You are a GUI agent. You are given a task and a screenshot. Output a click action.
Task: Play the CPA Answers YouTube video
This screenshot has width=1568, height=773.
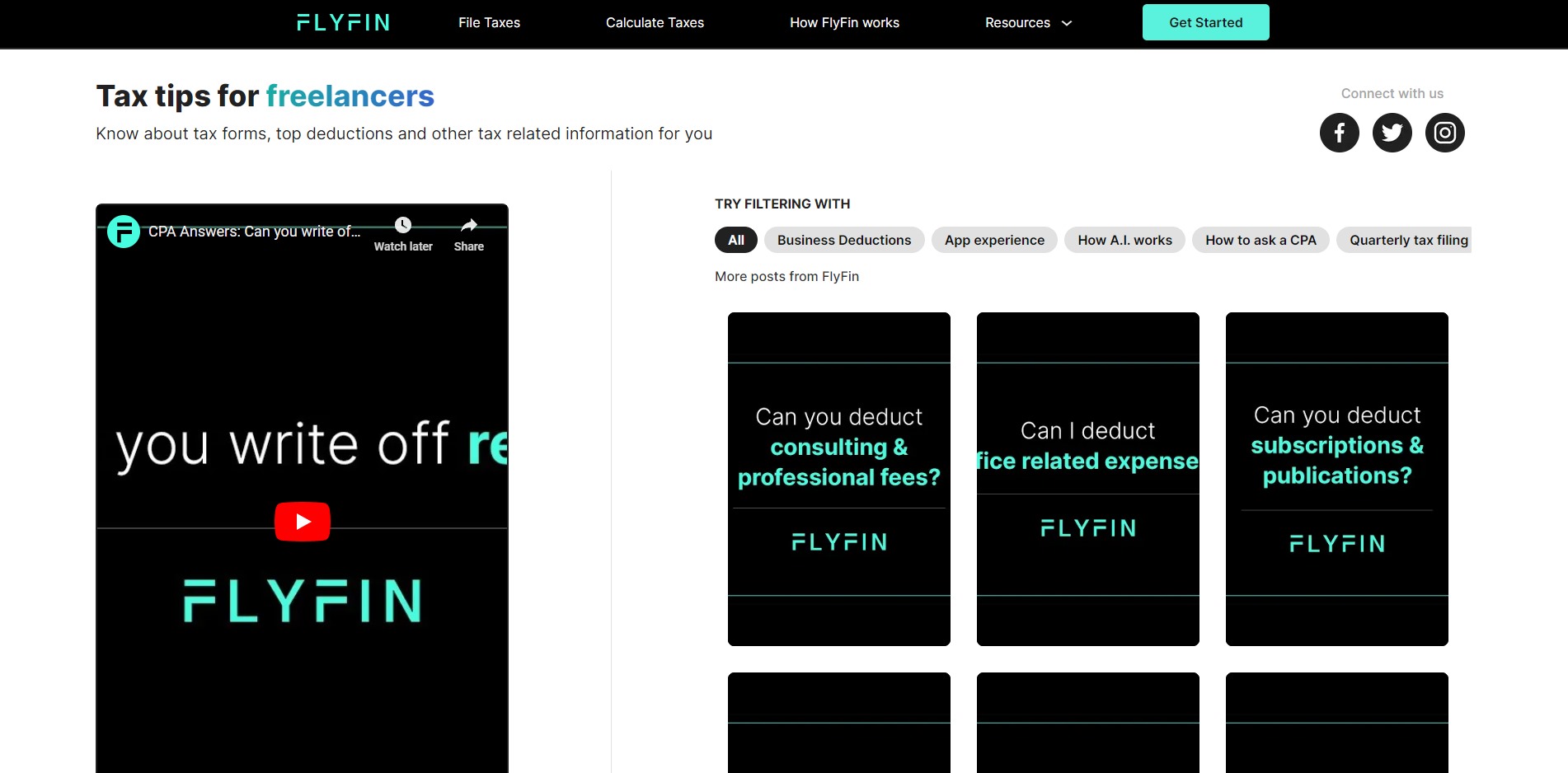point(303,522)
